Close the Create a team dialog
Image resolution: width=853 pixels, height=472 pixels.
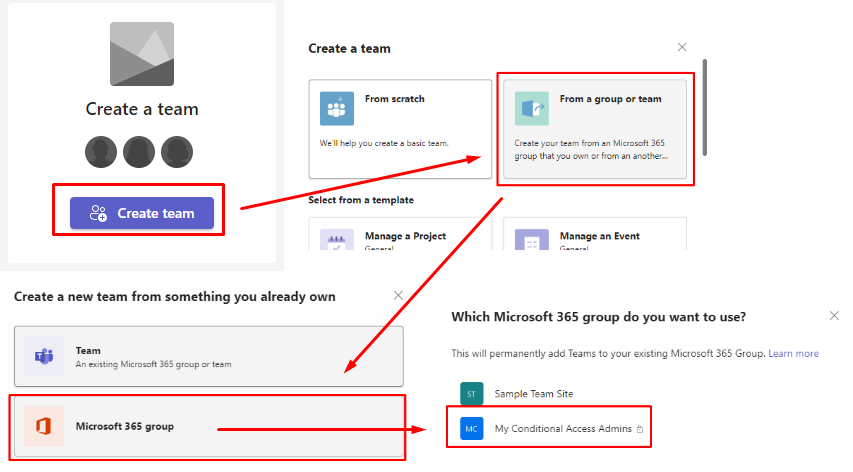click(x=682, y=47)
